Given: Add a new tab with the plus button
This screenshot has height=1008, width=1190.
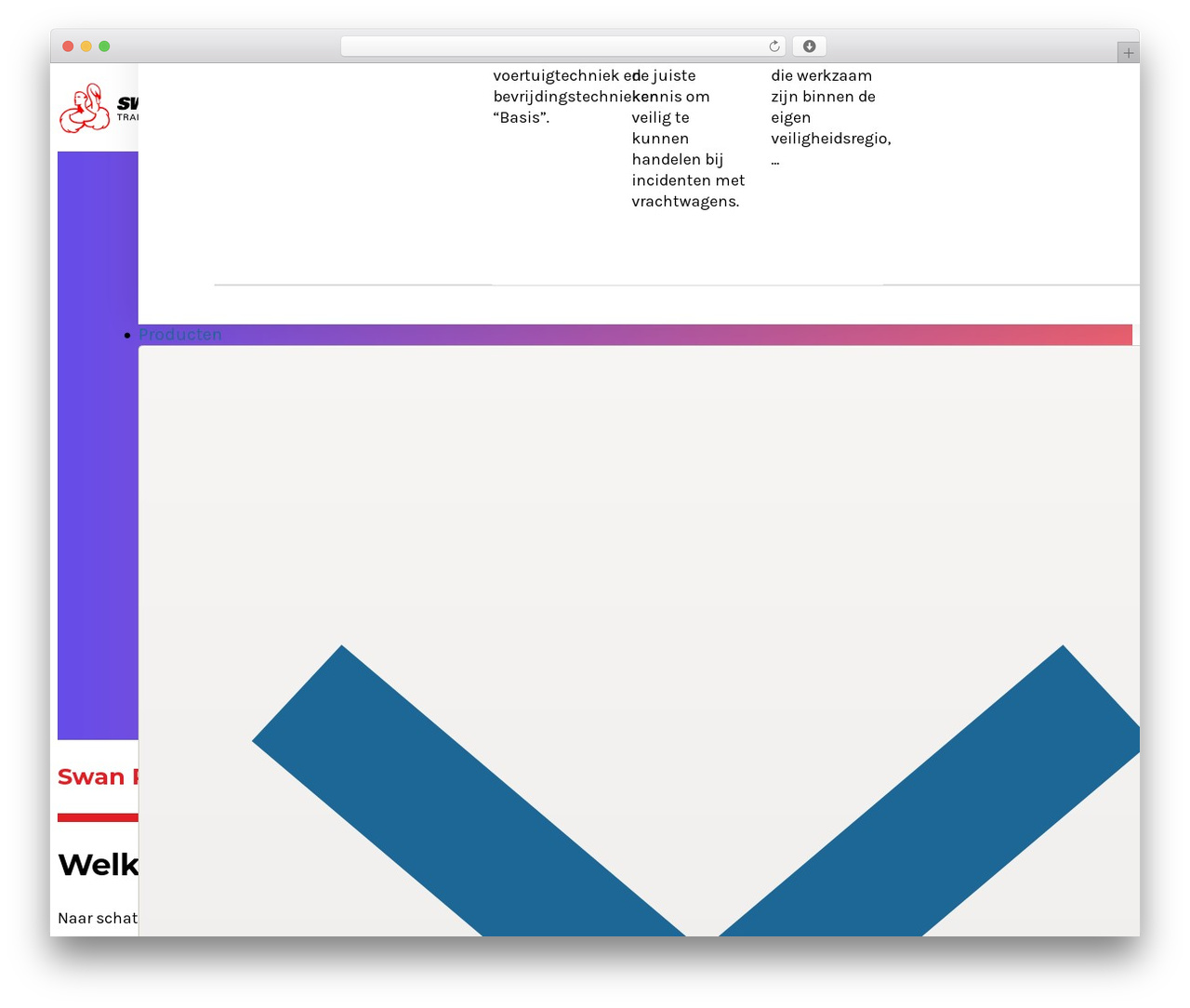Looking at the screenshot, I should pyautogui.click(x=1128, y=53).
